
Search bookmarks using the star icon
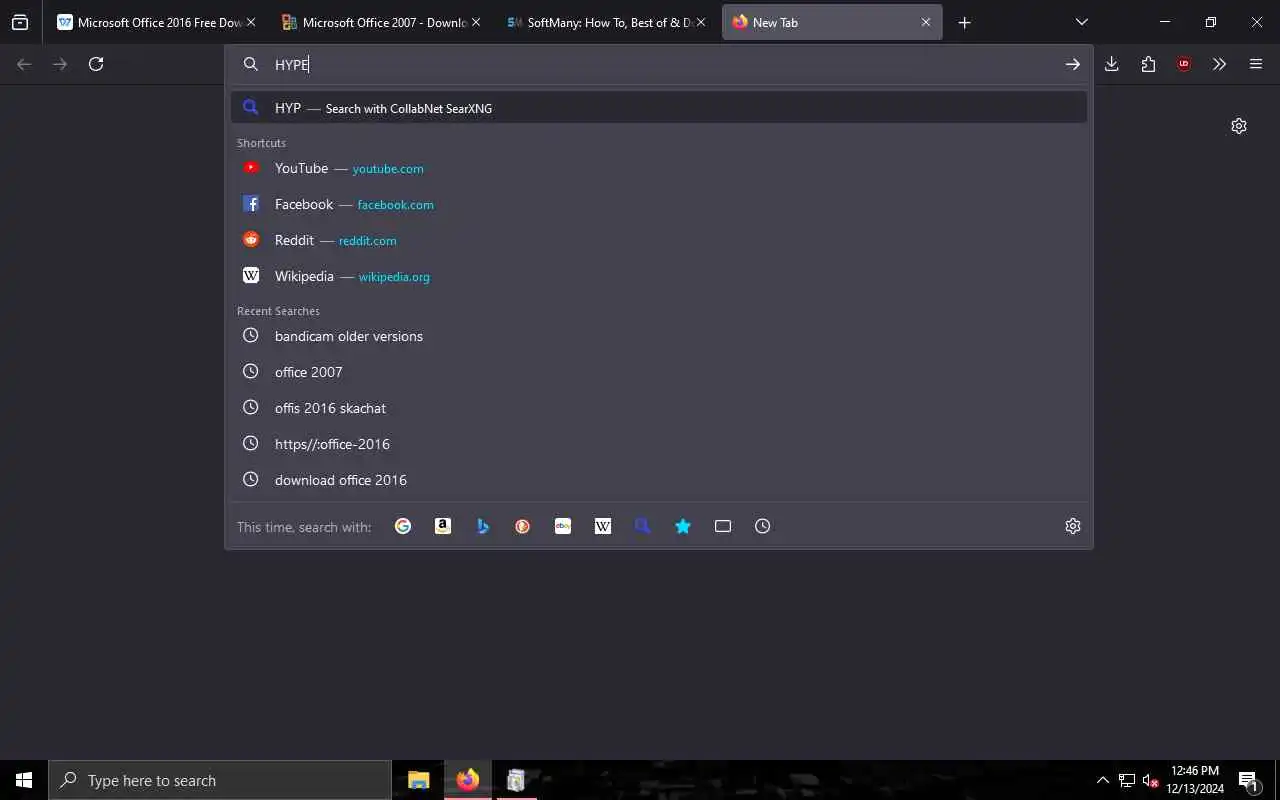point(683,526)
